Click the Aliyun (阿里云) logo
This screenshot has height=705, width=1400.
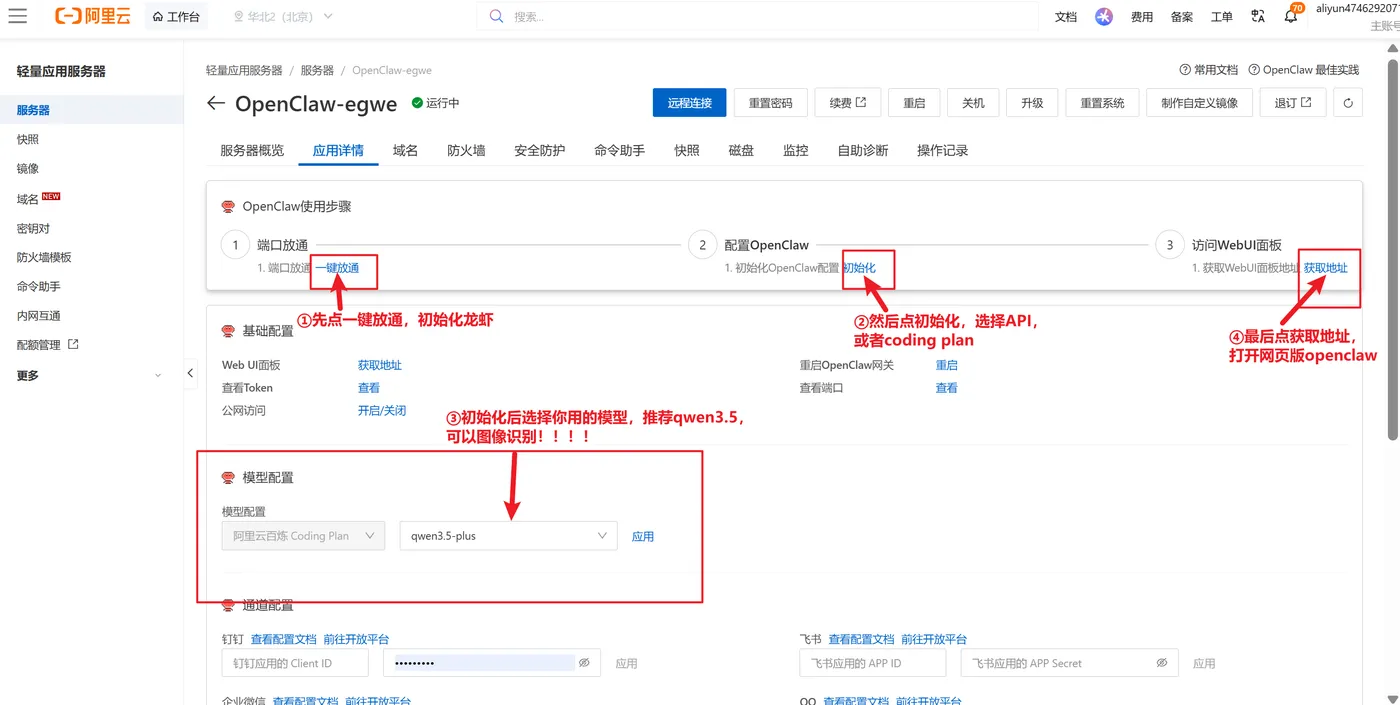(x=92, y=15)
